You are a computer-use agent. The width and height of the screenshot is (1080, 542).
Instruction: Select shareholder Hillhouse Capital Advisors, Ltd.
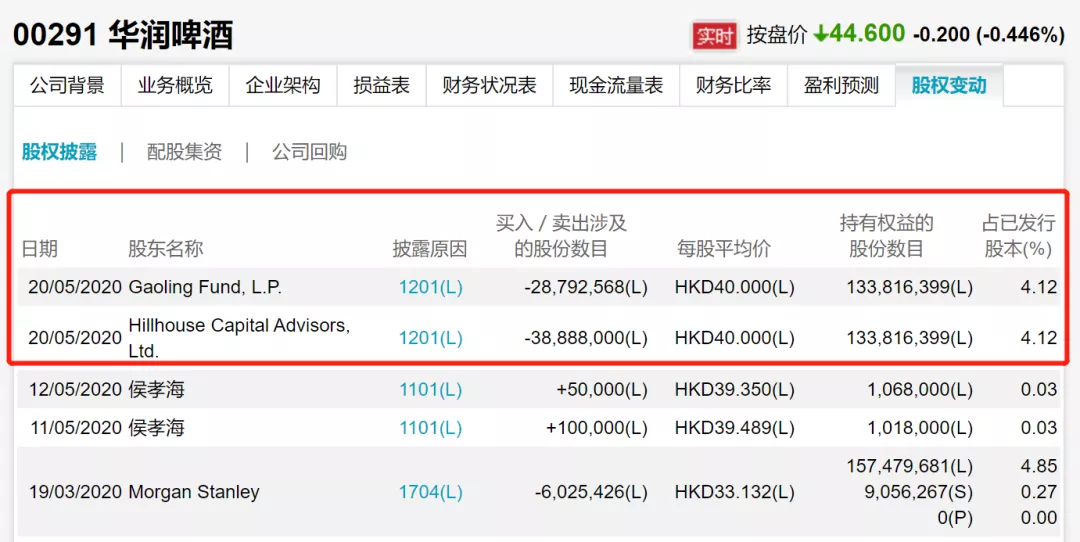pyautogui.click(x=239, y=338)
